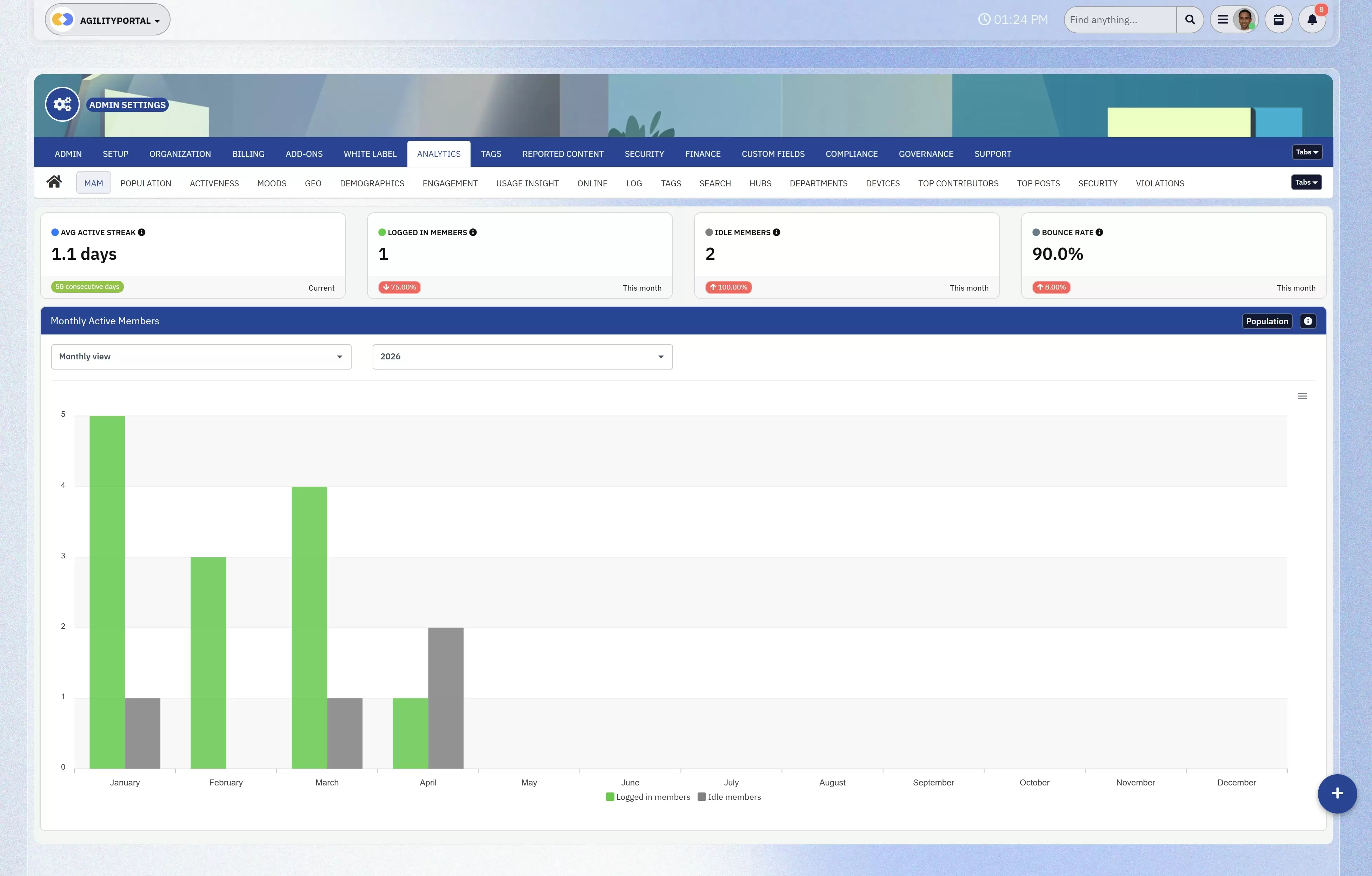Open the Compliance menu item
Screen dimensions: 1372x876
851,153
